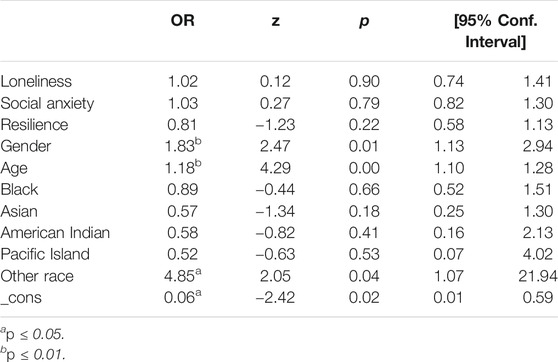Click the Loneliness row label

click(36, 82)
